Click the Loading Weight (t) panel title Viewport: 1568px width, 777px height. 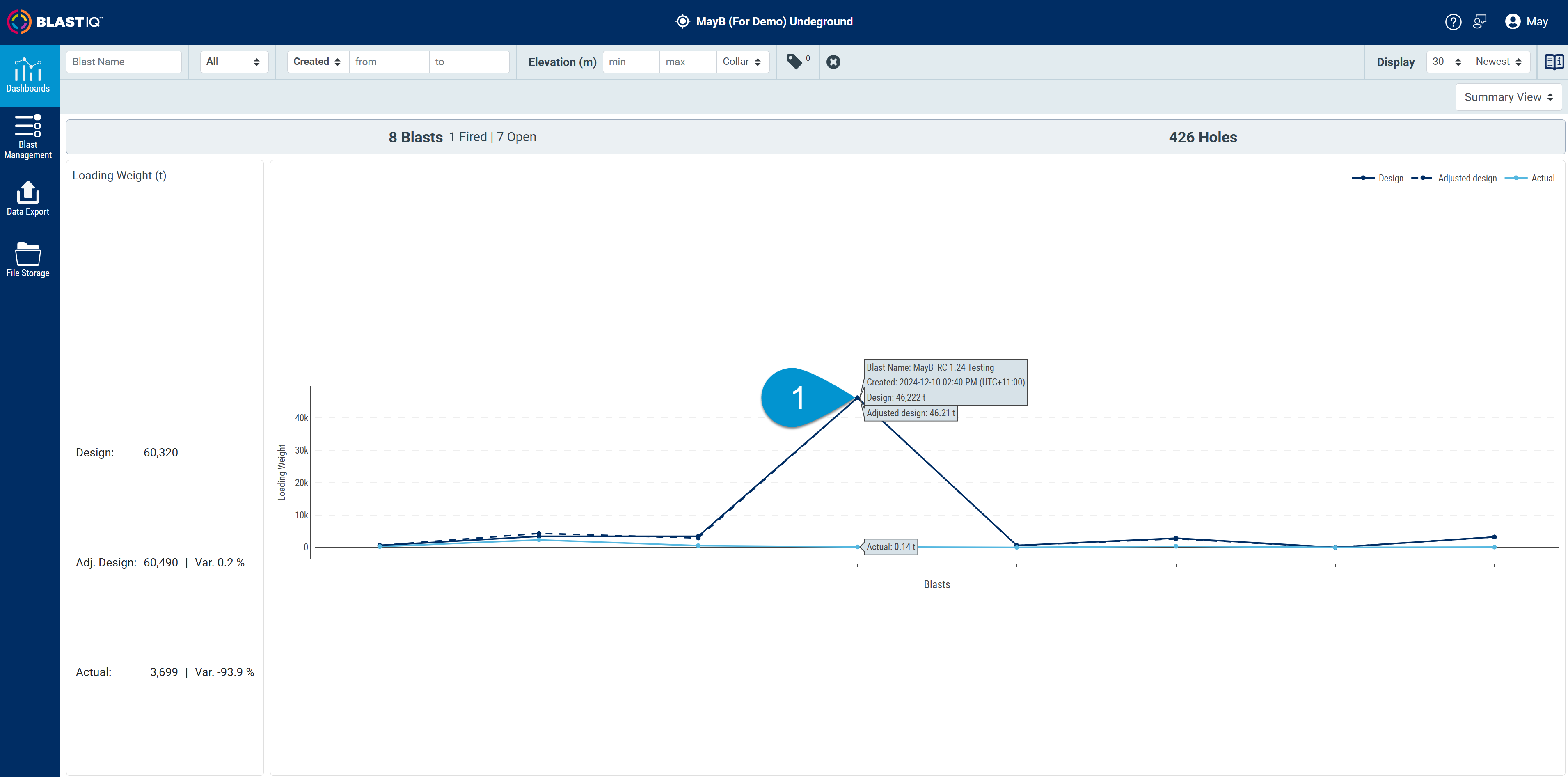119,175
